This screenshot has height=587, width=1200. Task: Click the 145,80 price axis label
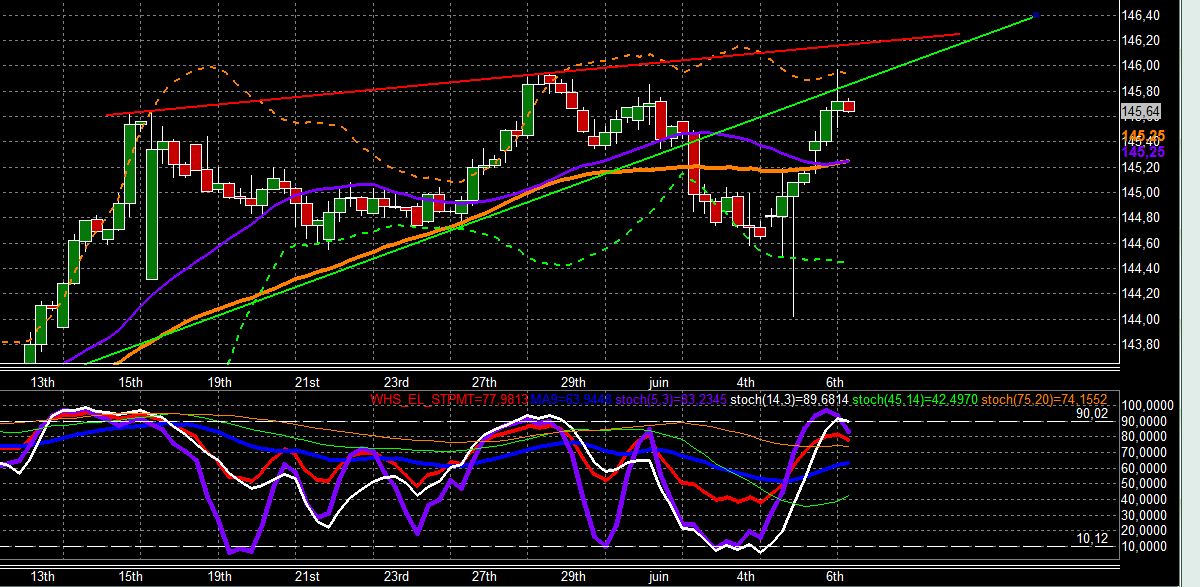tap(1141, 92)
